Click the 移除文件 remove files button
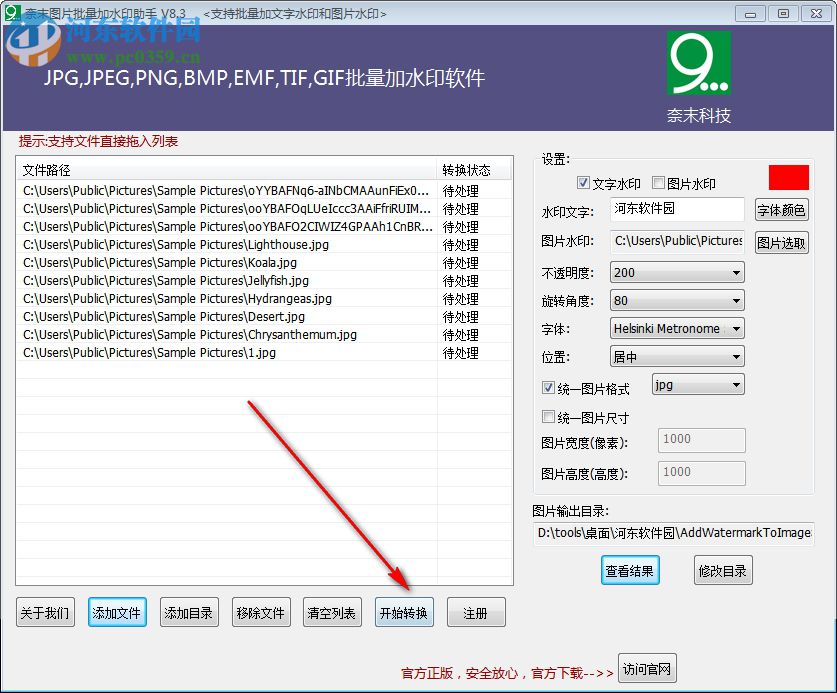Image resolution: width=837 pixels, height=693 pixels. pos(261,612)
